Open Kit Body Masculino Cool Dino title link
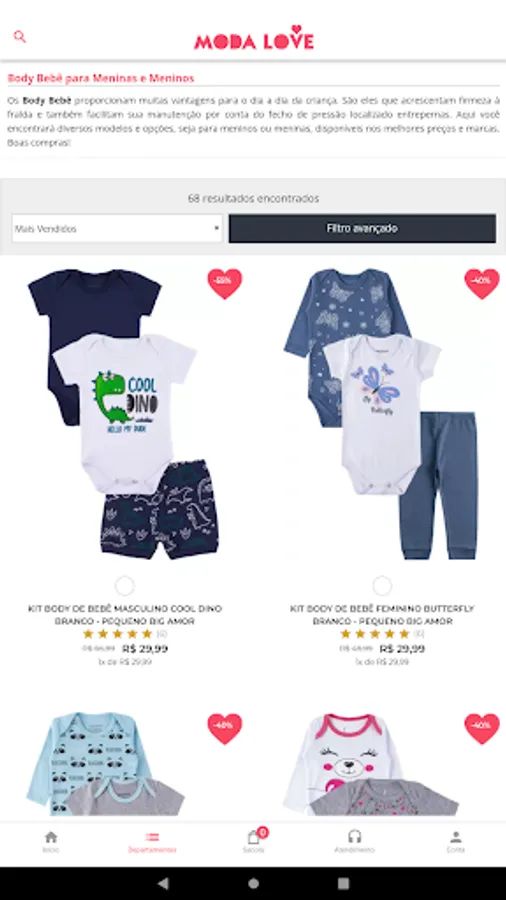The width and height of the screenshot is (506, 900). click(124, 615)
